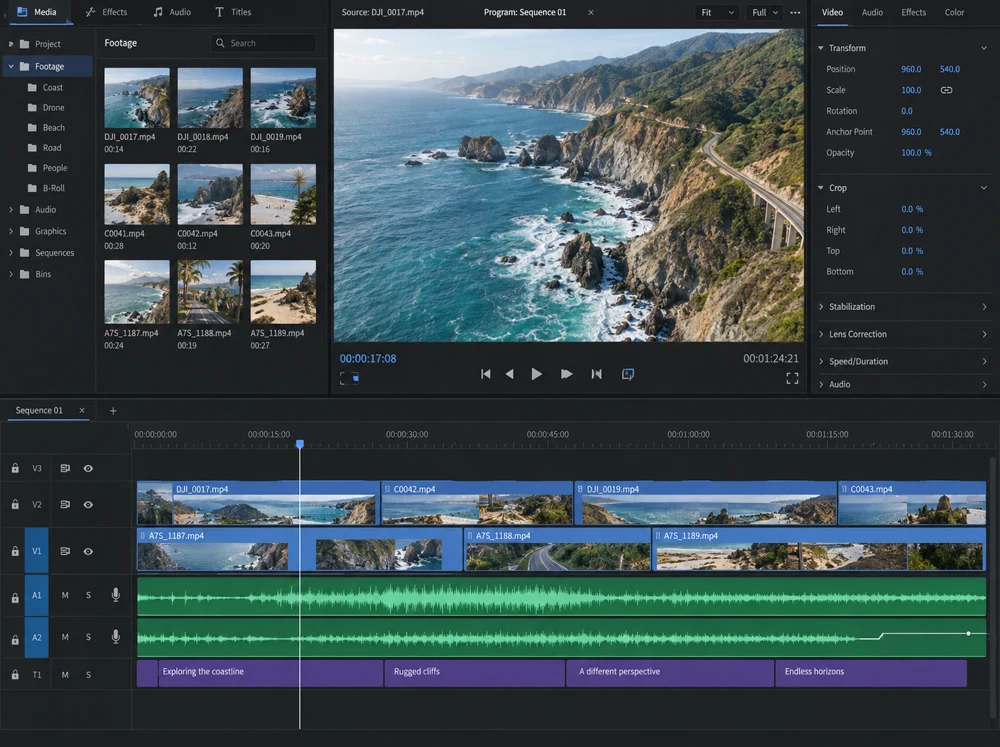
Task: Switch to the Effects tab beside Media
Action: (x=107, y=12)
